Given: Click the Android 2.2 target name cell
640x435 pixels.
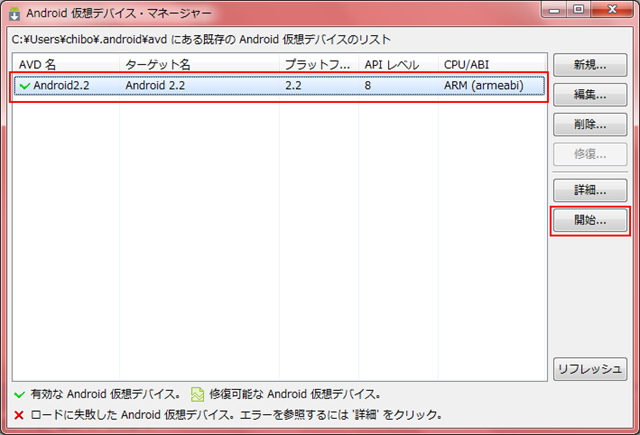Looking at the screenshot, I should 155,86.
